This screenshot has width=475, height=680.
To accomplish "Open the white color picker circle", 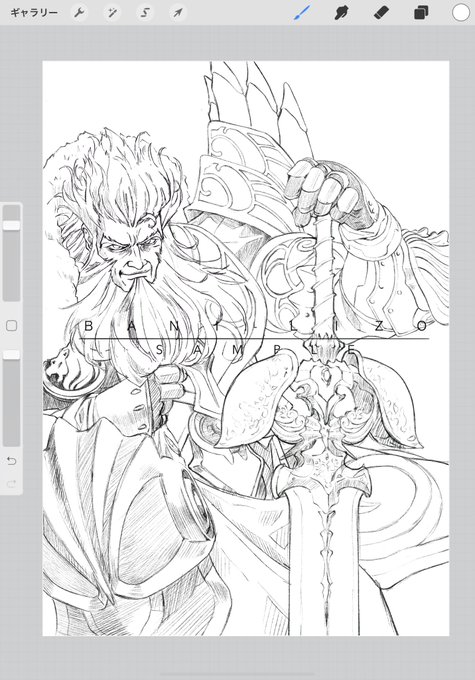I will [x=461, y=13].
